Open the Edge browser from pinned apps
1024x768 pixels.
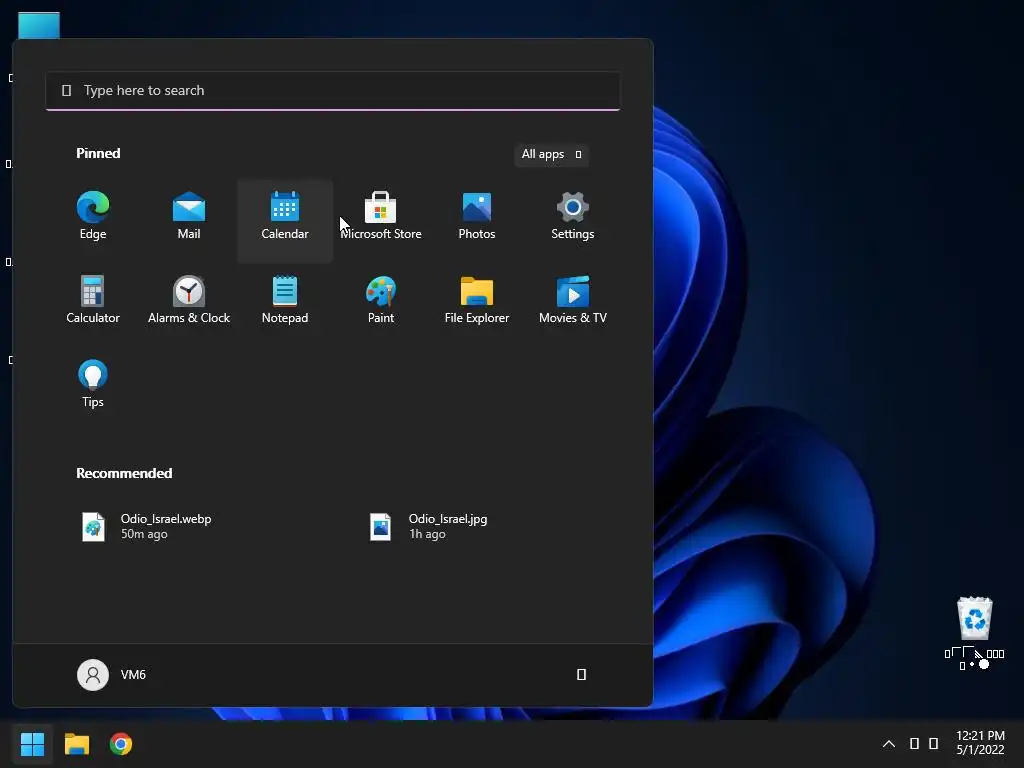(93, 216)
